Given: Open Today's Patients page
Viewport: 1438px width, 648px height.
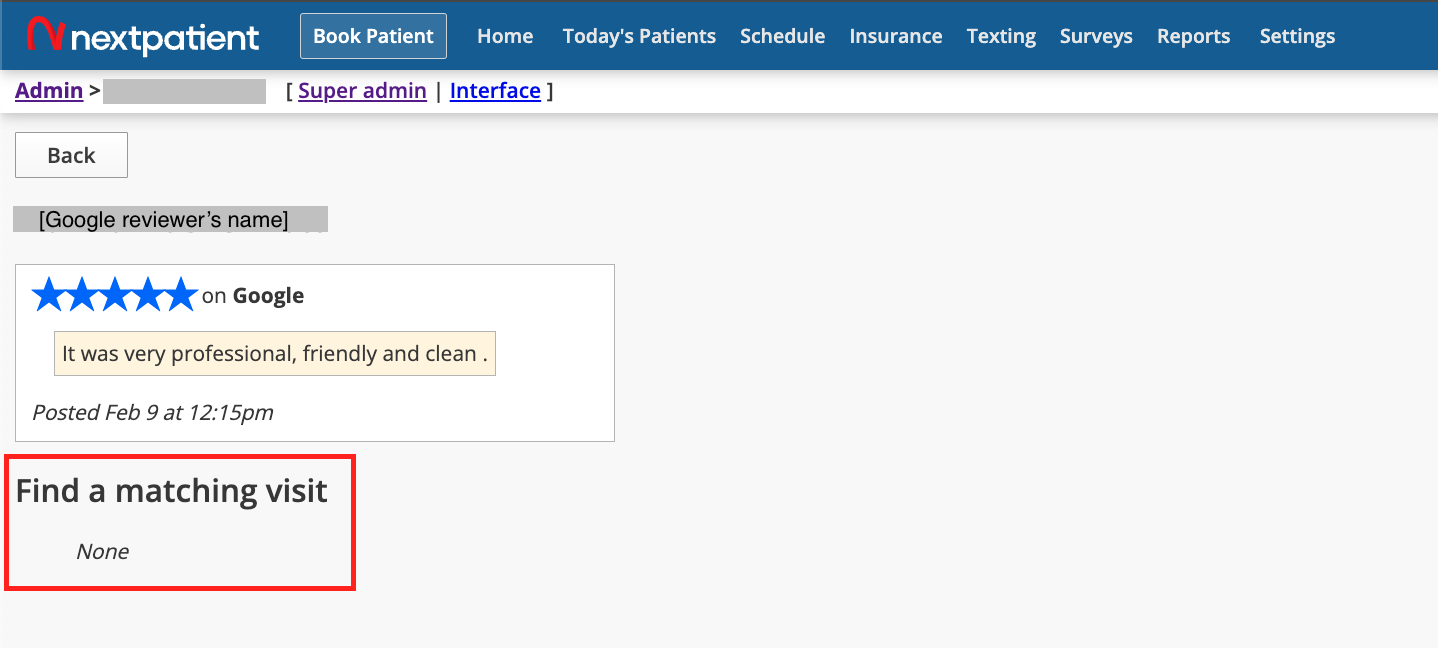Looking at the screenshot, I should click(x=639, y=36).
